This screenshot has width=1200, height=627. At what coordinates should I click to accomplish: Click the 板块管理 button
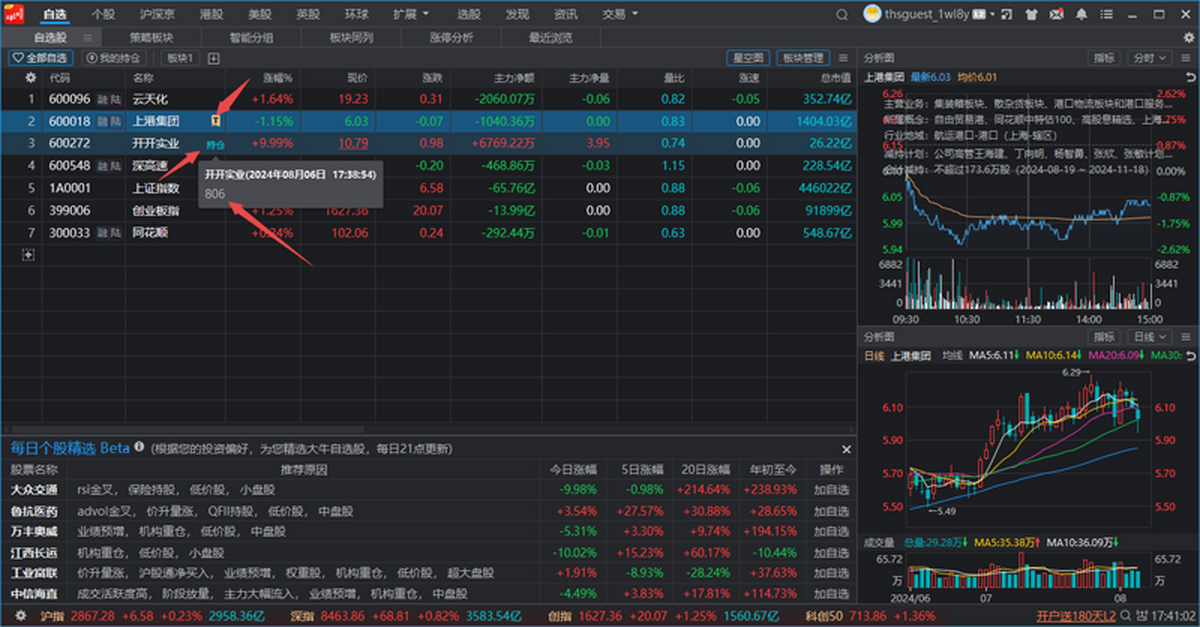(804, 58)
